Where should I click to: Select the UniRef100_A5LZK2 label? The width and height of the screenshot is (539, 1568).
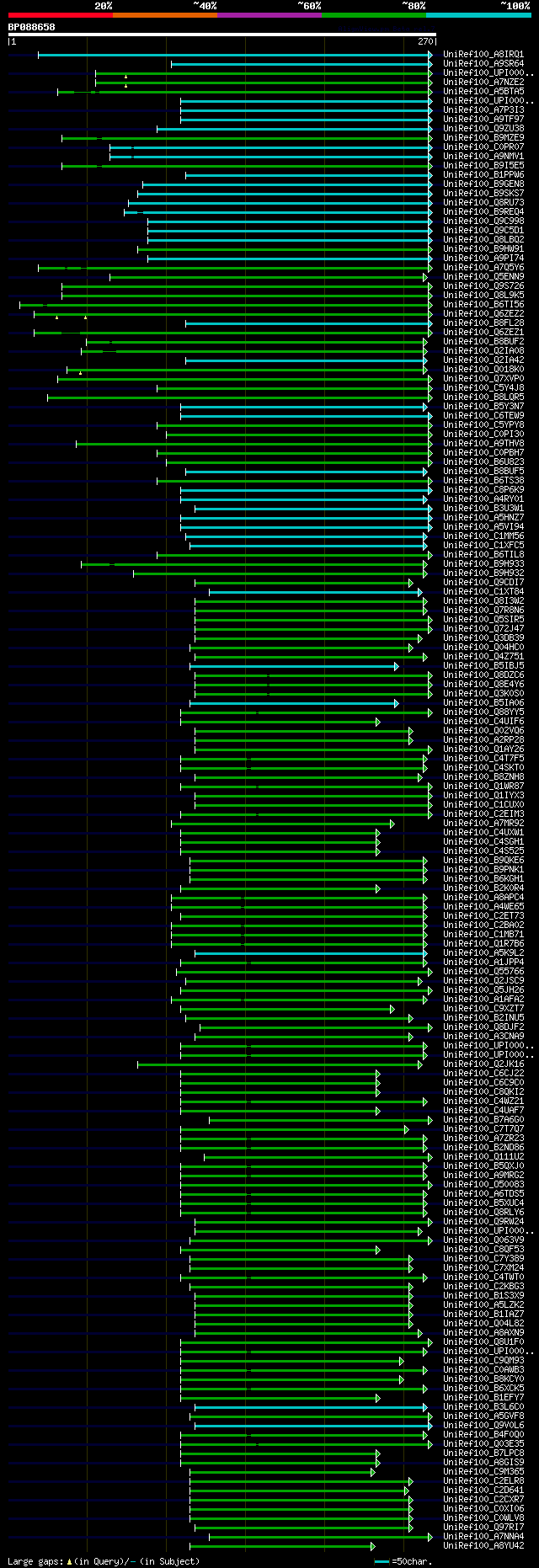(x=483, y=1305)
